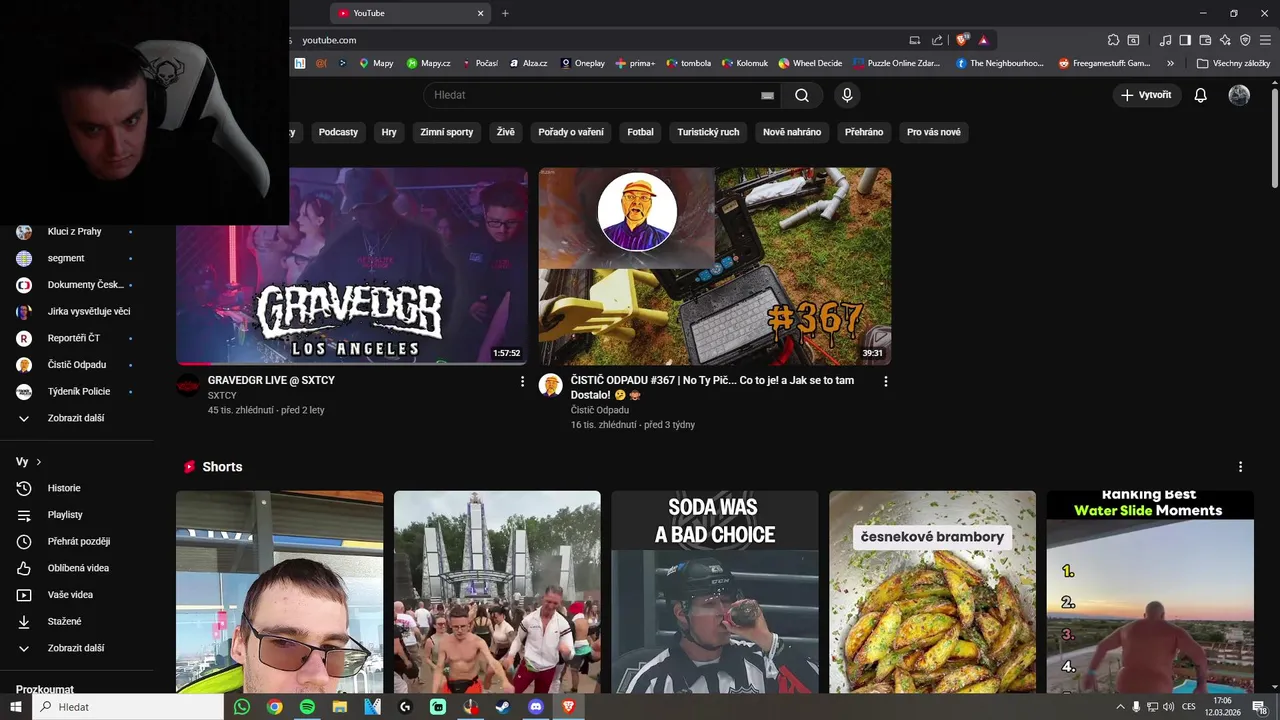Toggle browser sidebar panel
1280x720 pixels.
click(x=1185, y=40)
